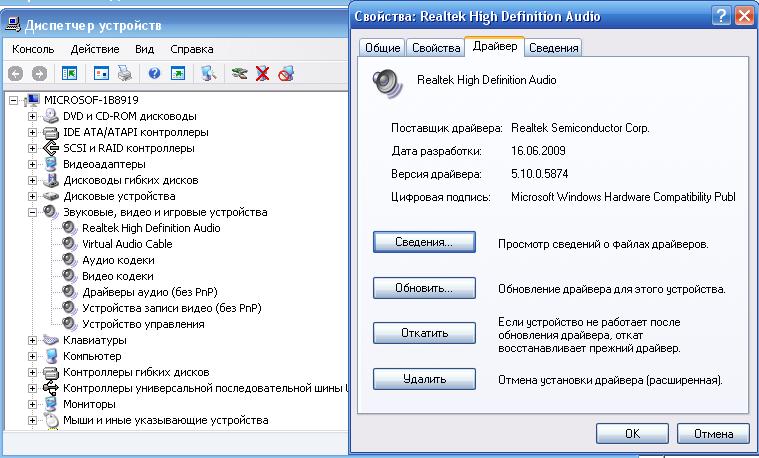Screen dimensions: 759x458
Task: Click the Откатить button
Action: coord(424,333)
